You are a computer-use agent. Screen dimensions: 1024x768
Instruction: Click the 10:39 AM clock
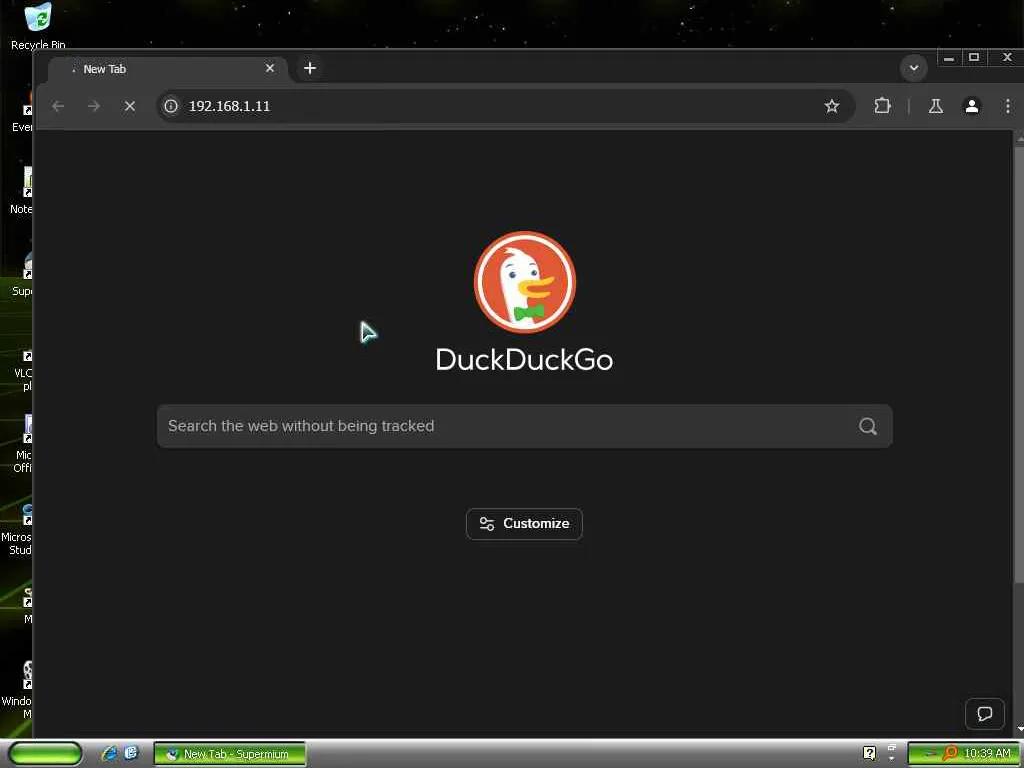click(987, 754)
